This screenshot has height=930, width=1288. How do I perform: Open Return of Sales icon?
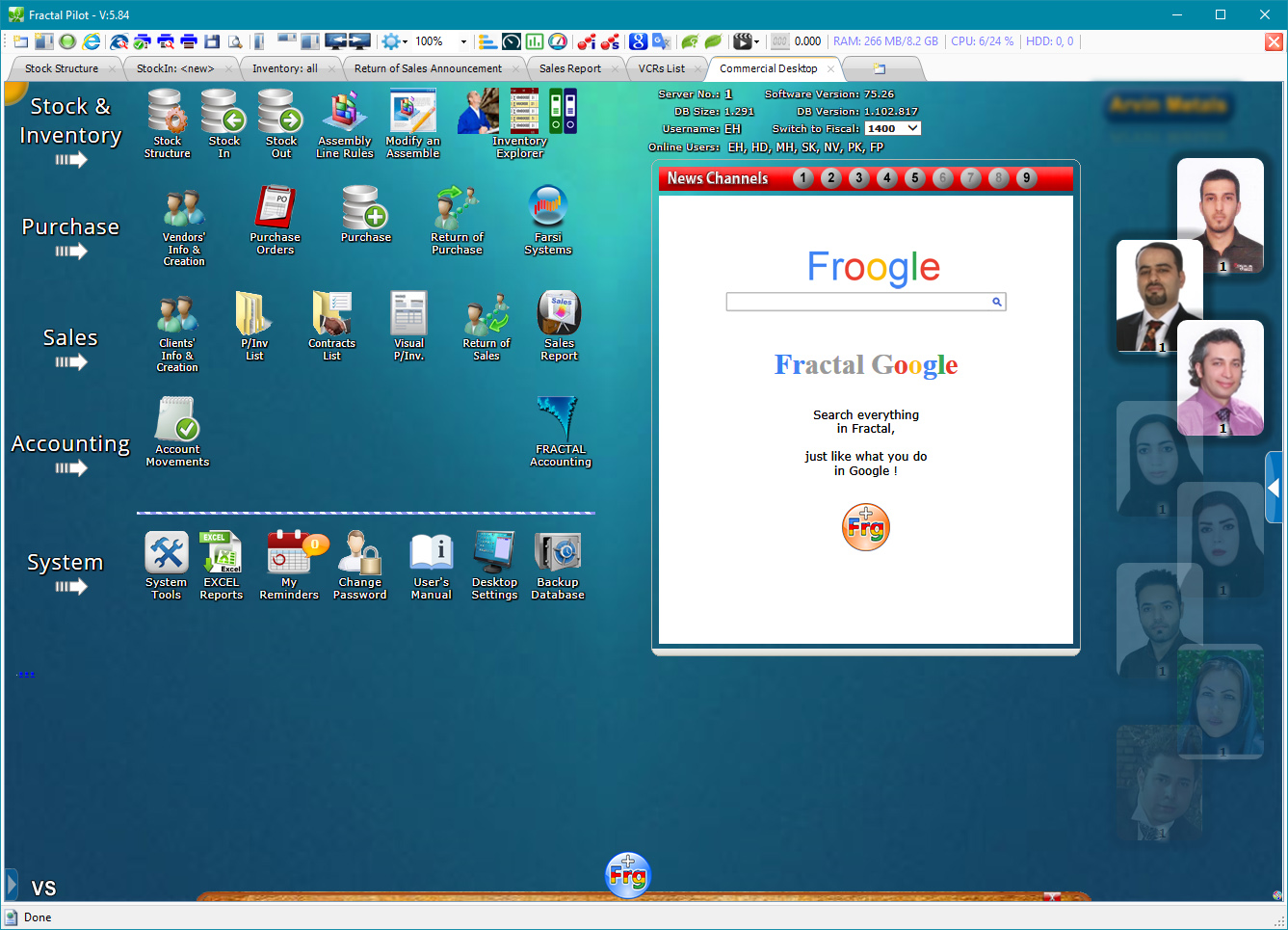point(486,327)
